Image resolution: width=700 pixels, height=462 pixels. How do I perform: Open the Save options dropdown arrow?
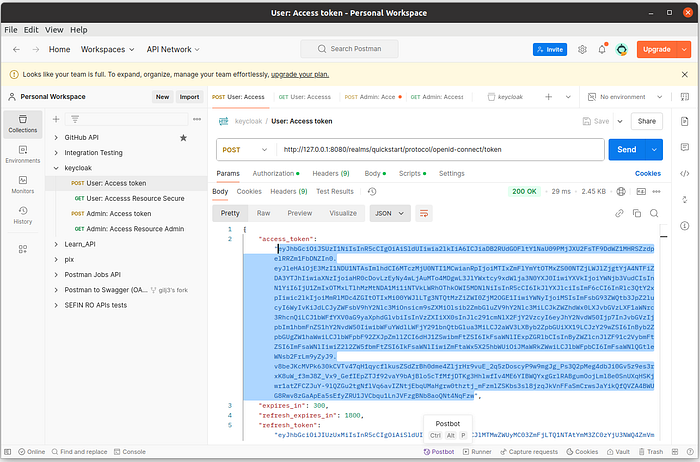pos(620,121)
